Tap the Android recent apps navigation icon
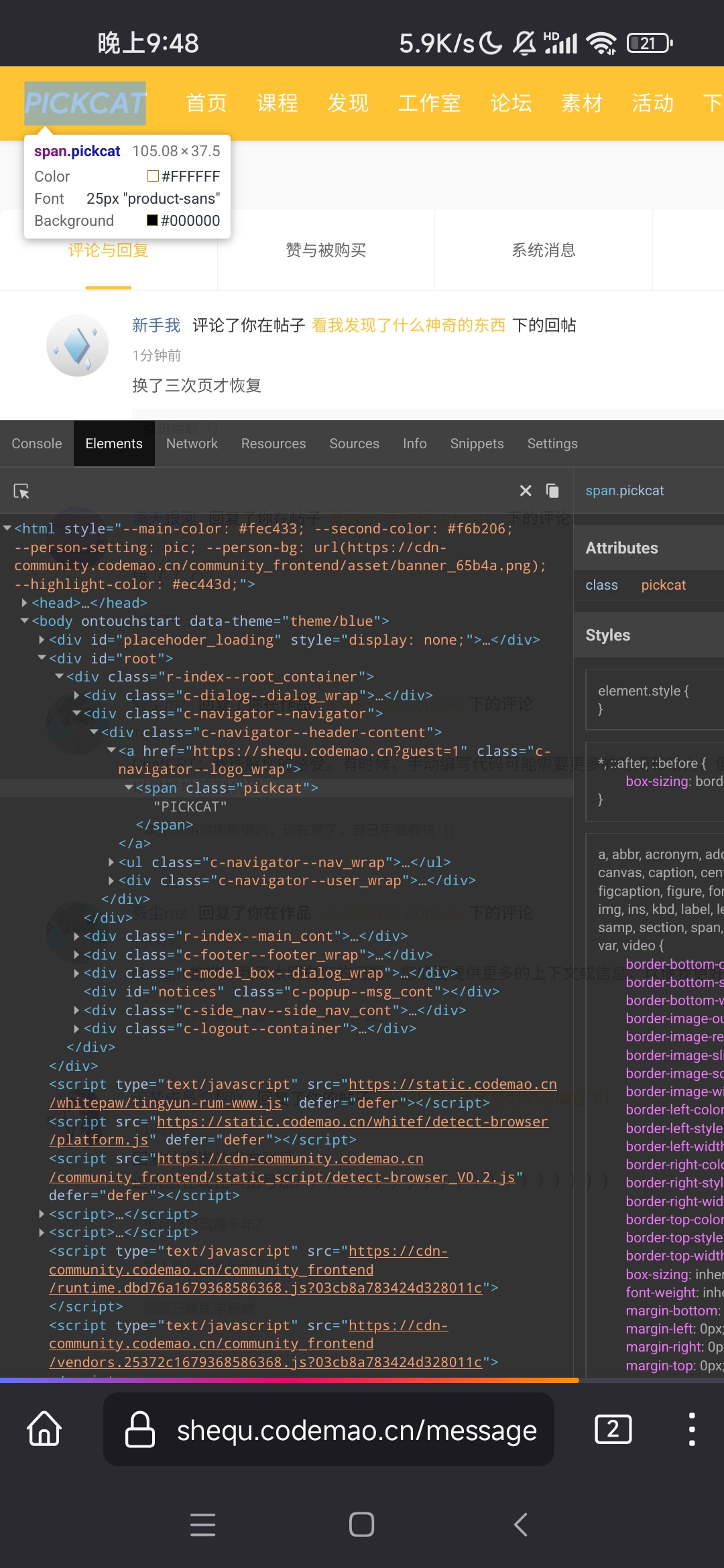Screen dimensions: 724x1568 click(x=202, y=1524)
